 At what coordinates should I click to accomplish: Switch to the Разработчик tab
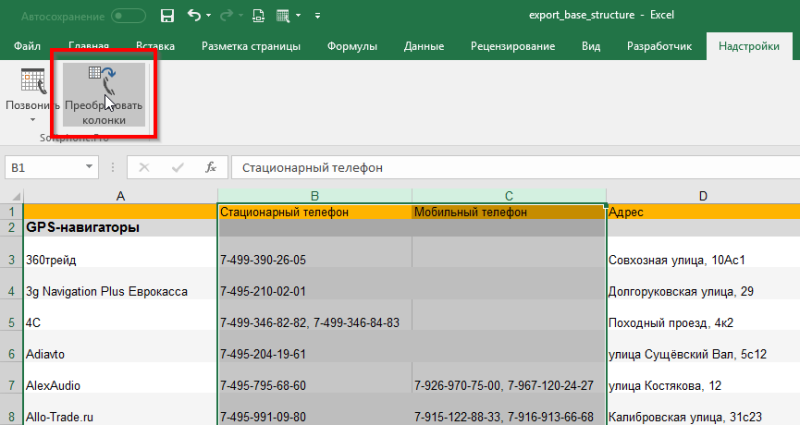click(x=659, y=46)
